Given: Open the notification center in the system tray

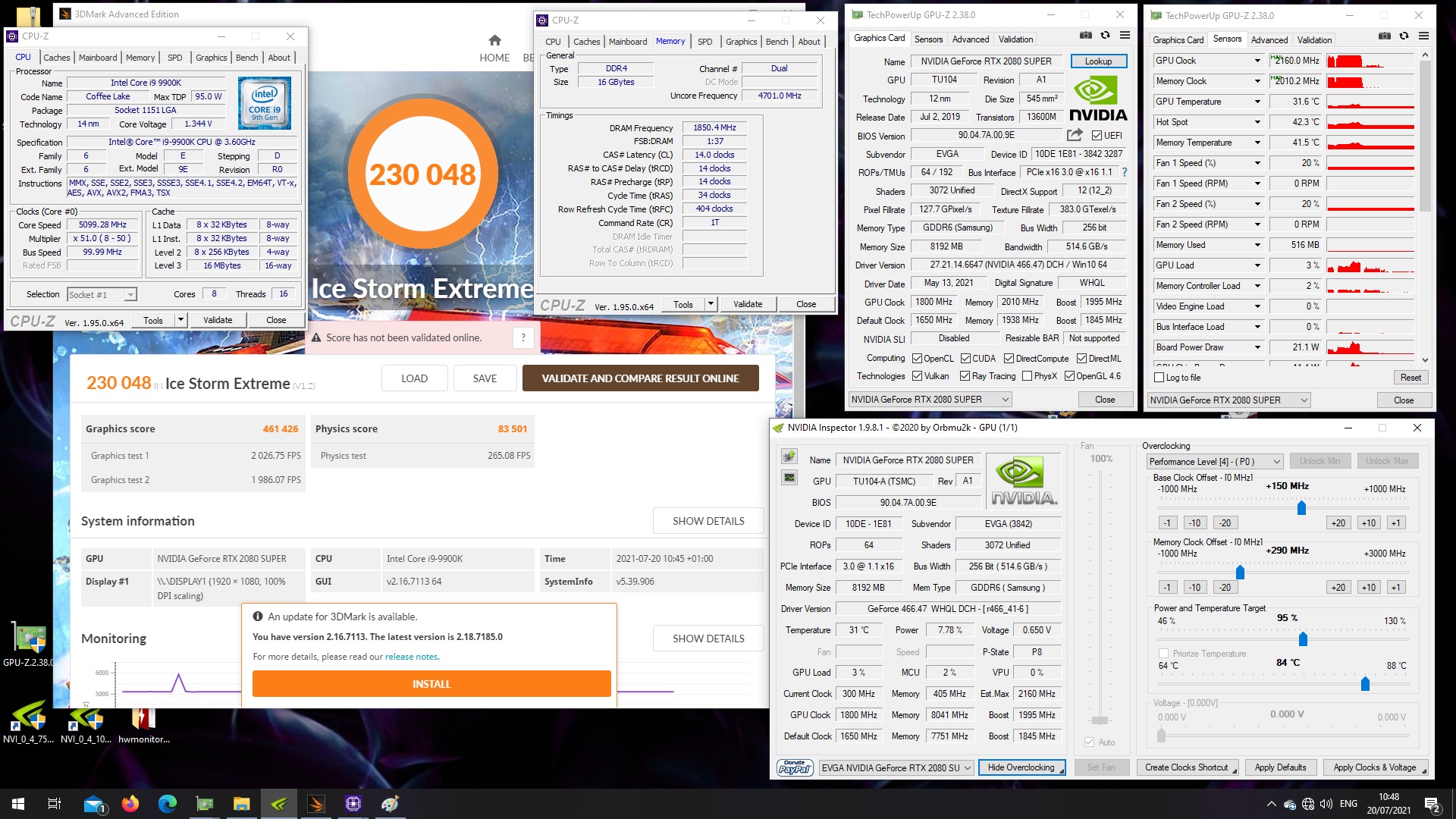Looking at the screenshot, I should tap(1432, 804).
